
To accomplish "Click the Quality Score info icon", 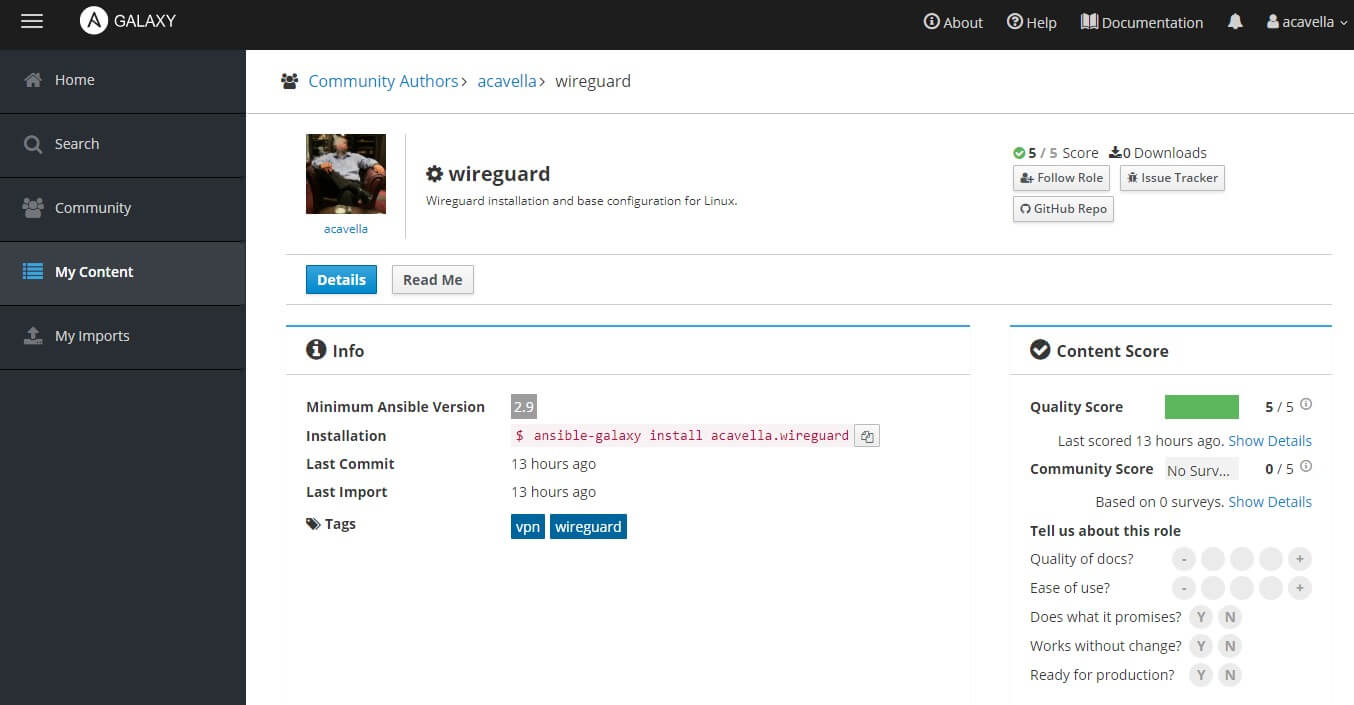I will (1306, 405).
